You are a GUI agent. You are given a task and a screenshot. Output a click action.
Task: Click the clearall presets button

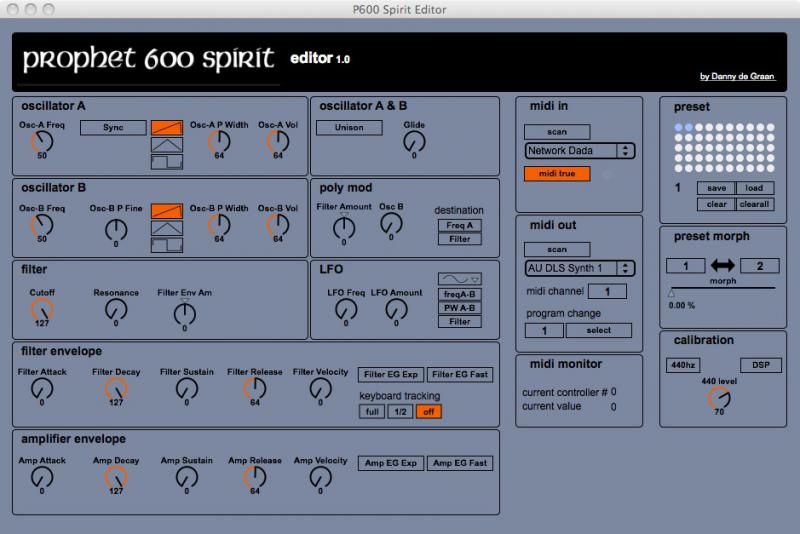tap(755, 204)
